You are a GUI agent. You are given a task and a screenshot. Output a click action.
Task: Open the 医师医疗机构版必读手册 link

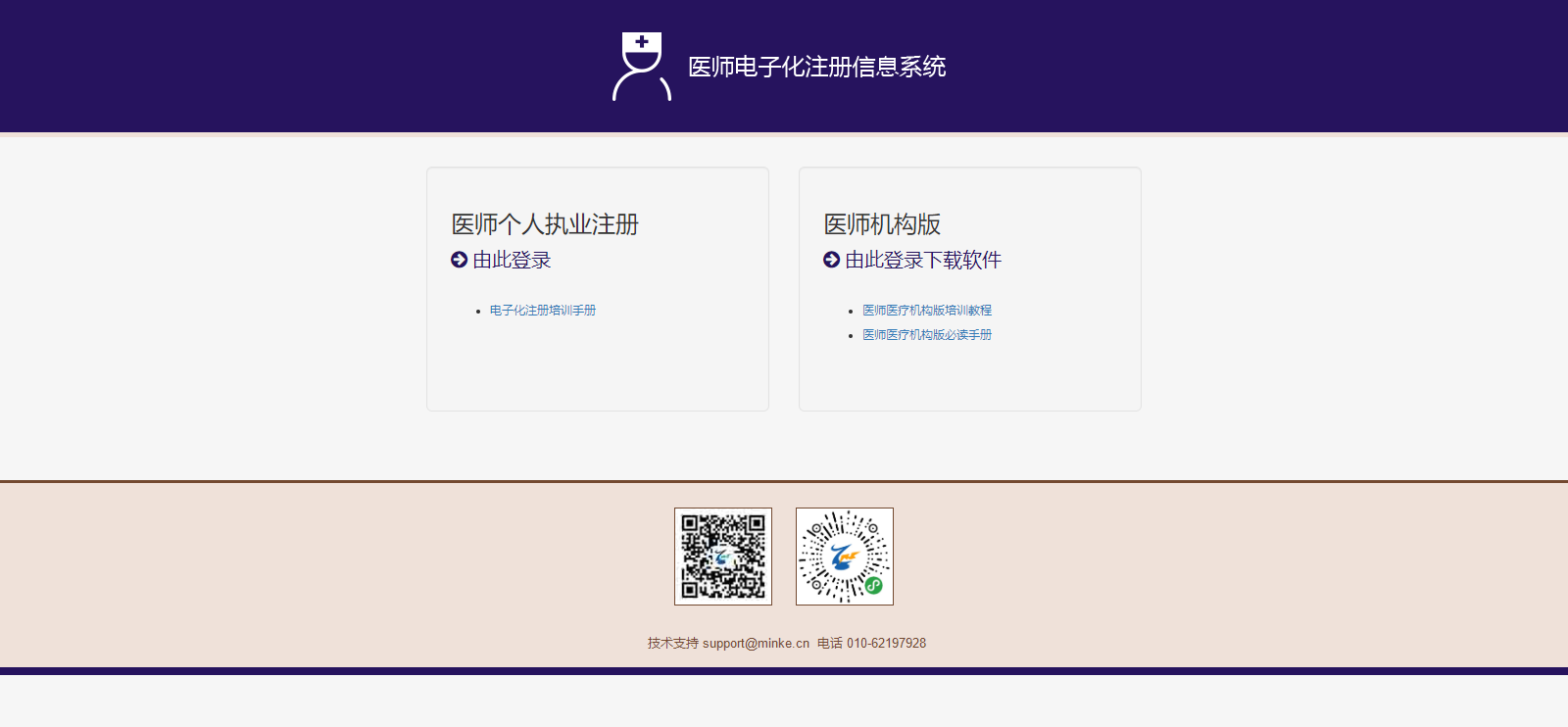click(x=927, y=335)
